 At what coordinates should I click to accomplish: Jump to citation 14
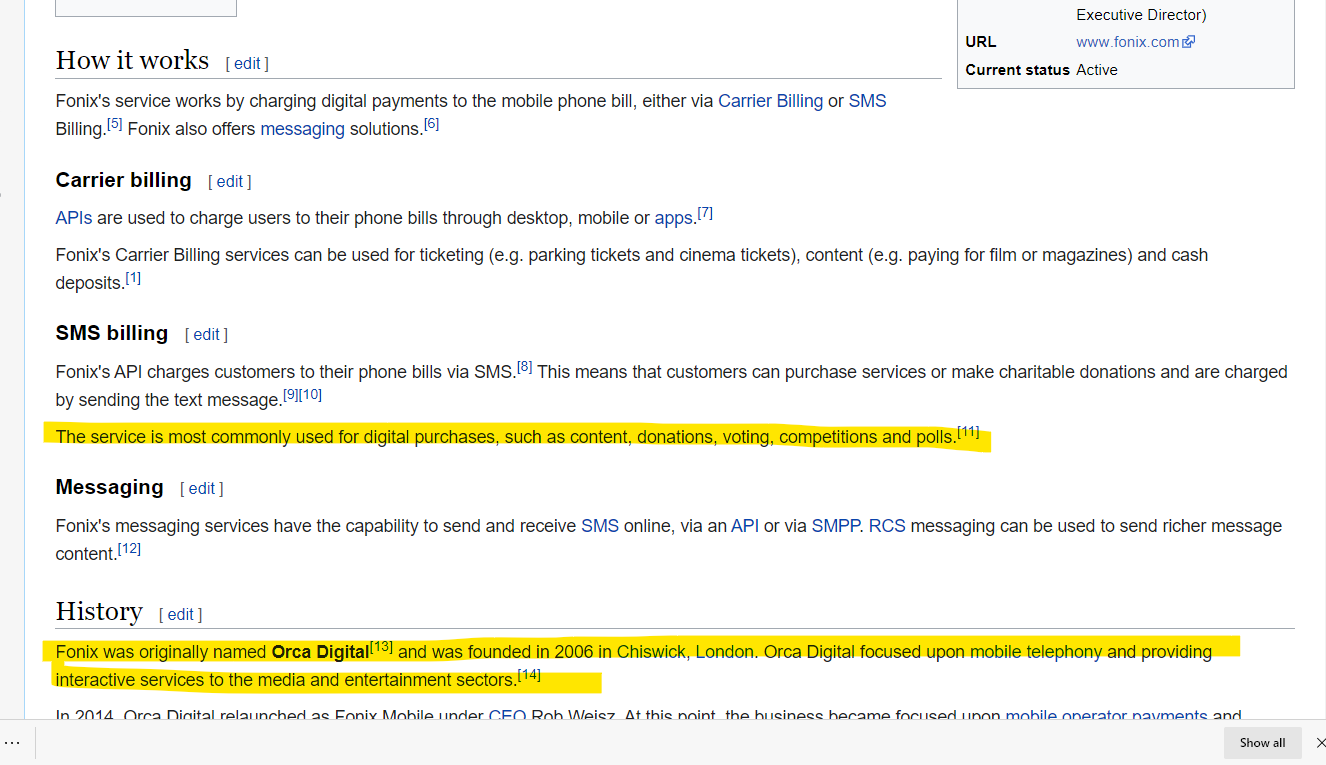(529, 676)
